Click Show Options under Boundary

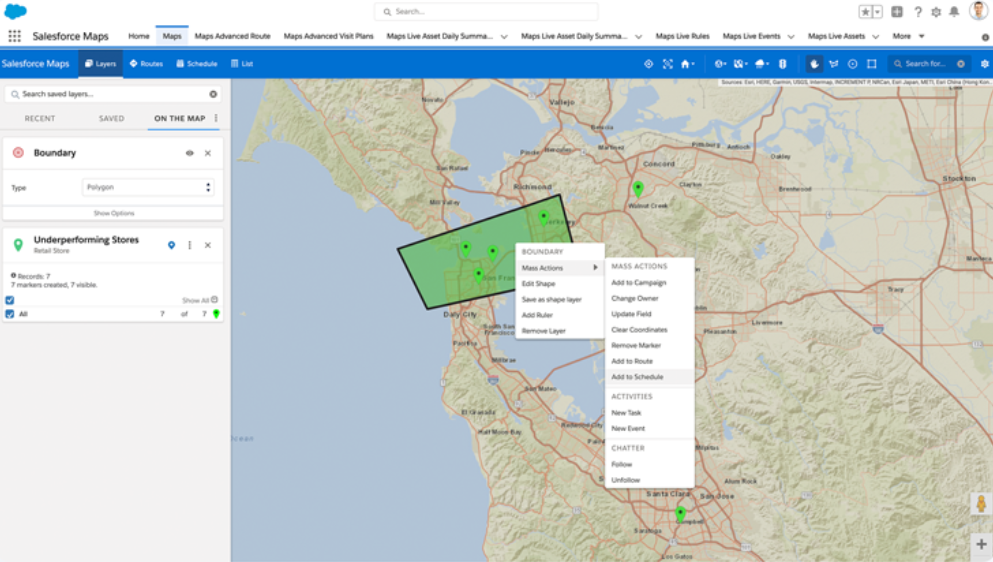pos(114,214)
